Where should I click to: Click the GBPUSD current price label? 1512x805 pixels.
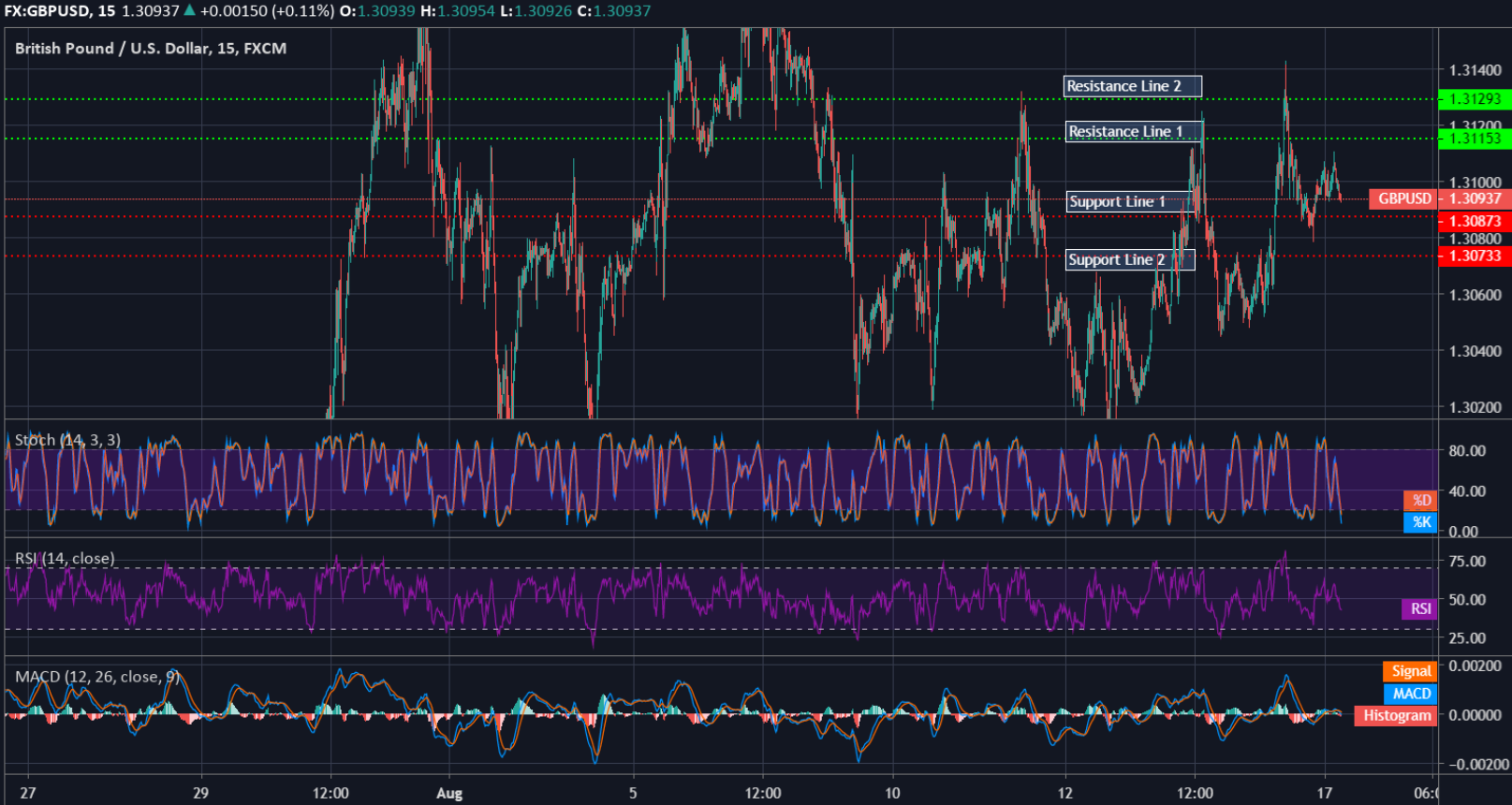pos(1404,198)
